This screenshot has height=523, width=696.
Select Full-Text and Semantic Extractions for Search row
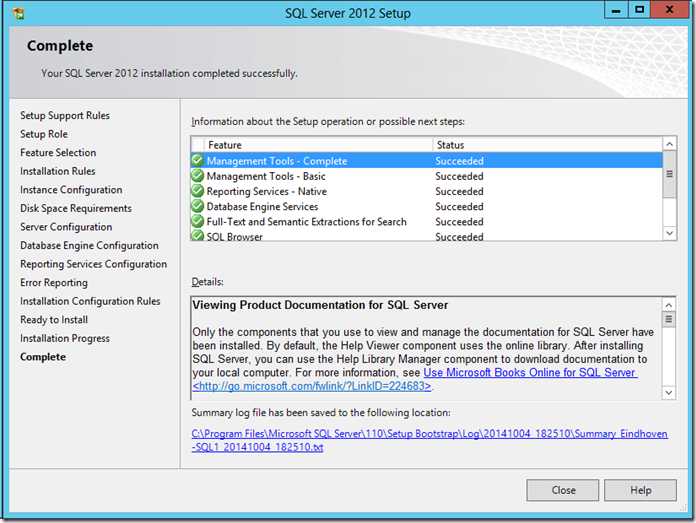click(426, 222)
